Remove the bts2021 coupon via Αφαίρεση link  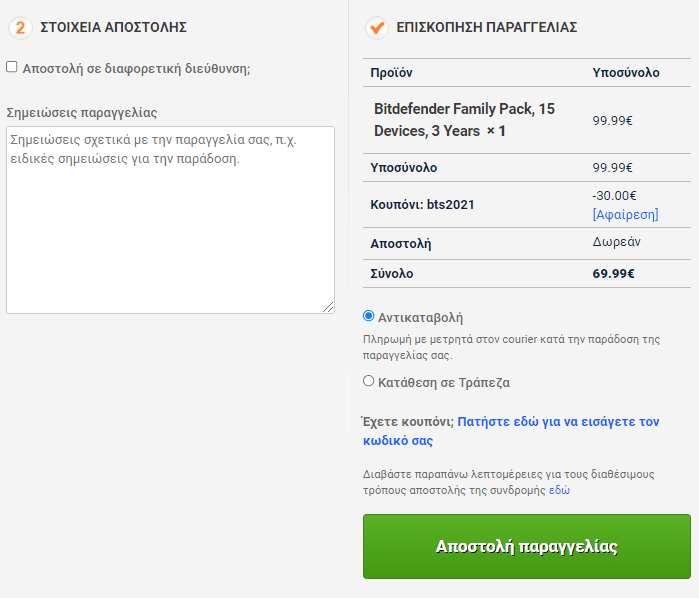(625, 214)
